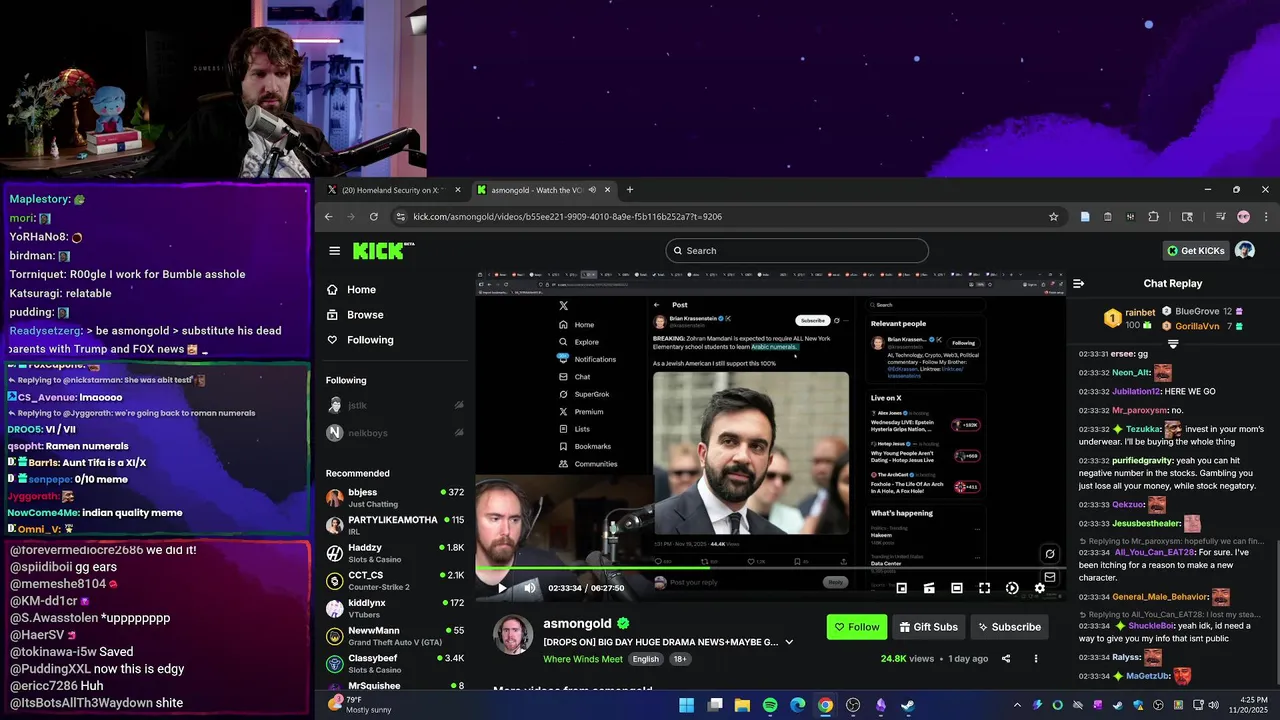Subscribe to asmongold

1009,627
